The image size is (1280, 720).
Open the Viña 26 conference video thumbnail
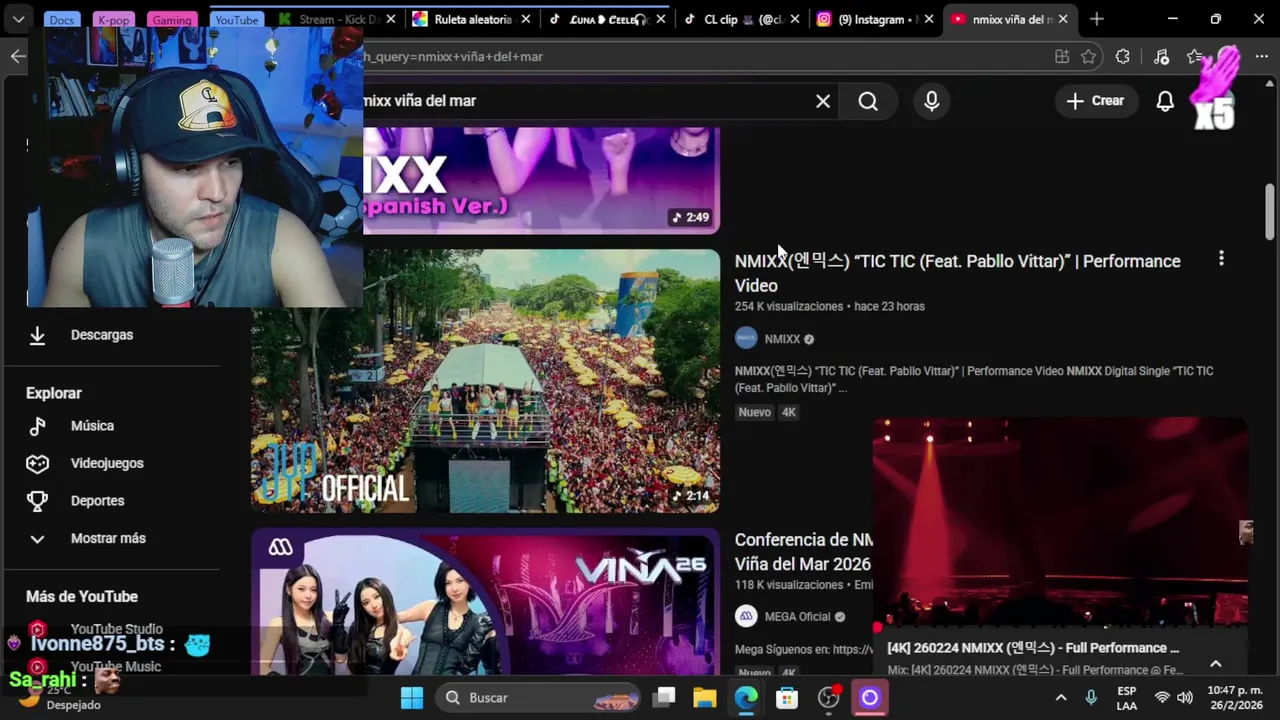[485, 601]
